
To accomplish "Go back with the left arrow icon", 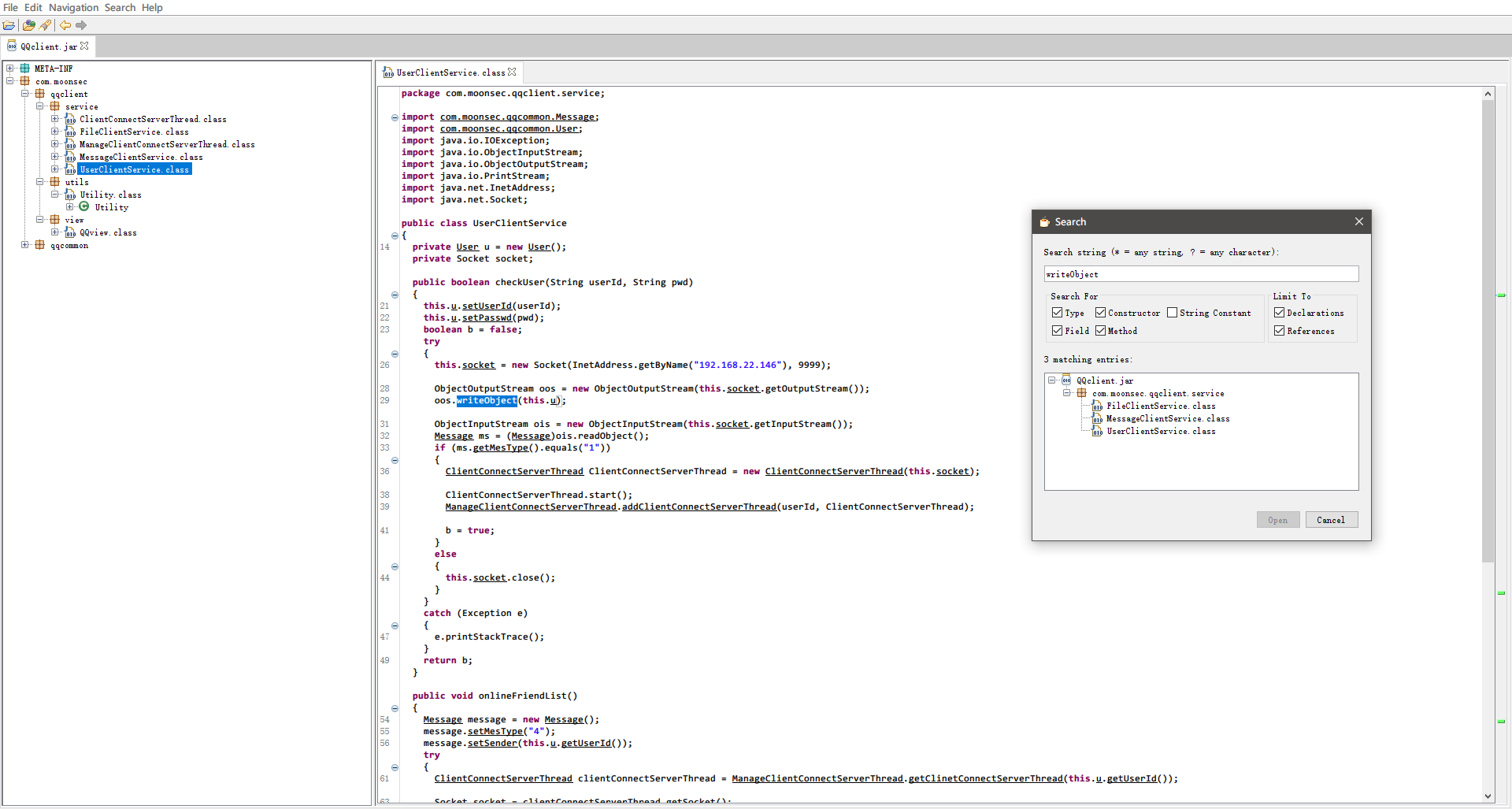I will 65,25.
